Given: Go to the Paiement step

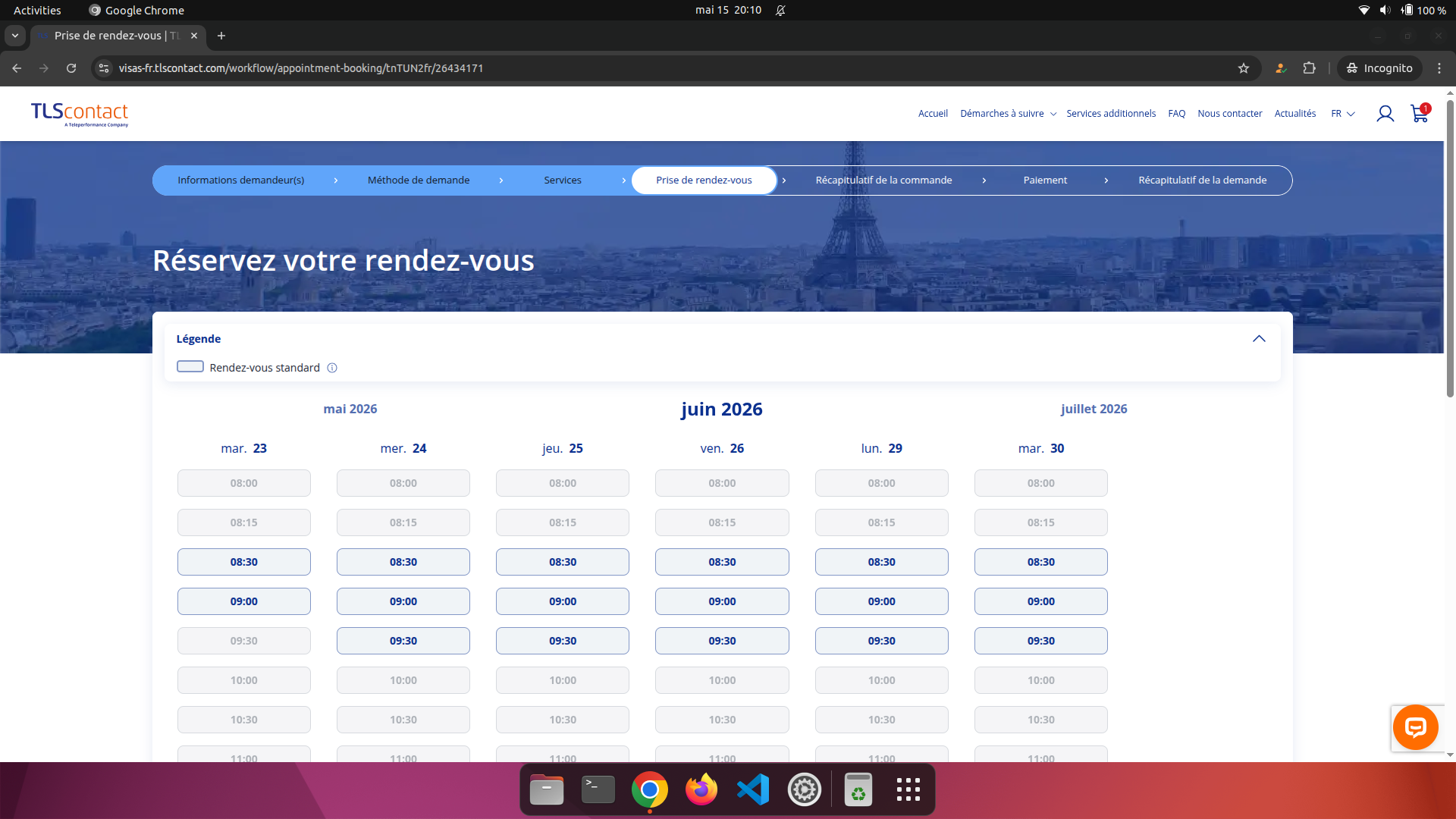Looking at the screenshot, I should click(1045, 180).
